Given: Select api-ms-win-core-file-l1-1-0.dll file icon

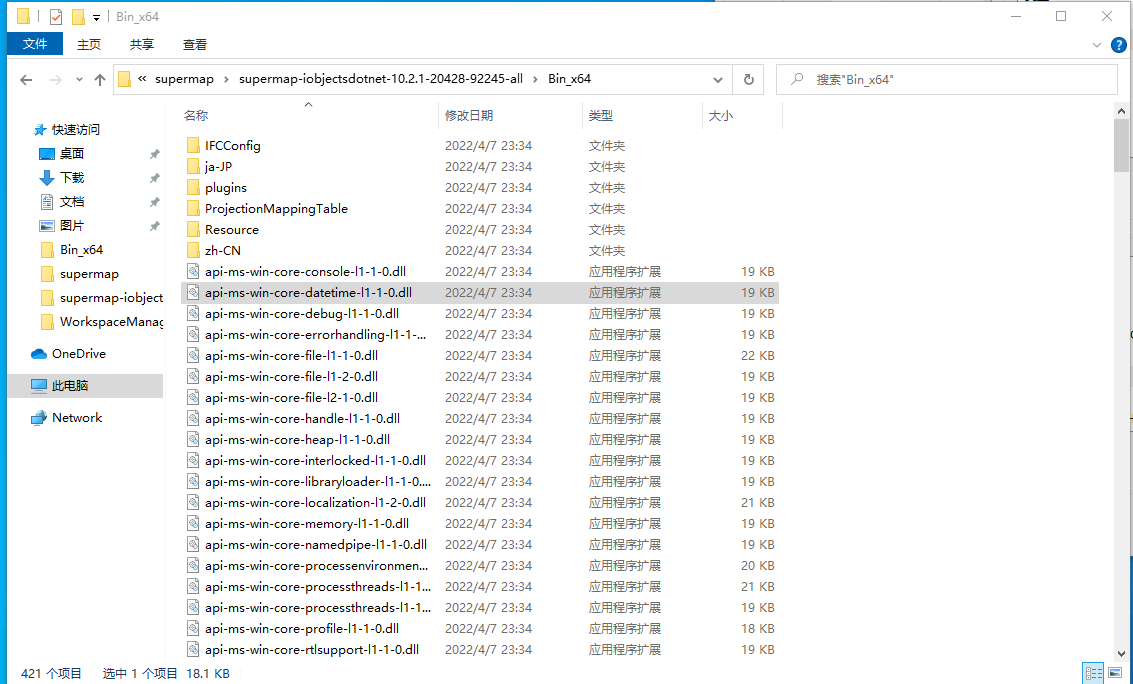Looking at the screenshot, I should point(192,355).
